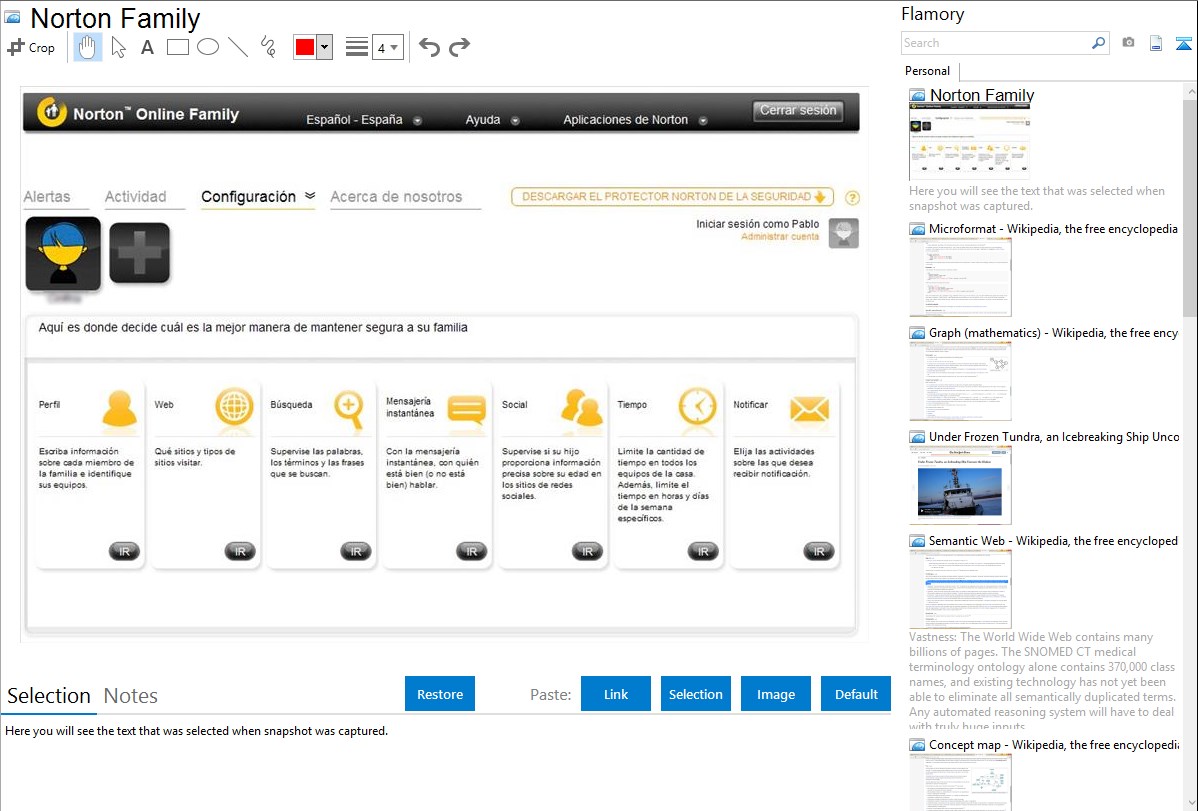This screenshot has height=811, width=1198.
Task: Choose the freehand scribble tool
Action: [268, 47]
